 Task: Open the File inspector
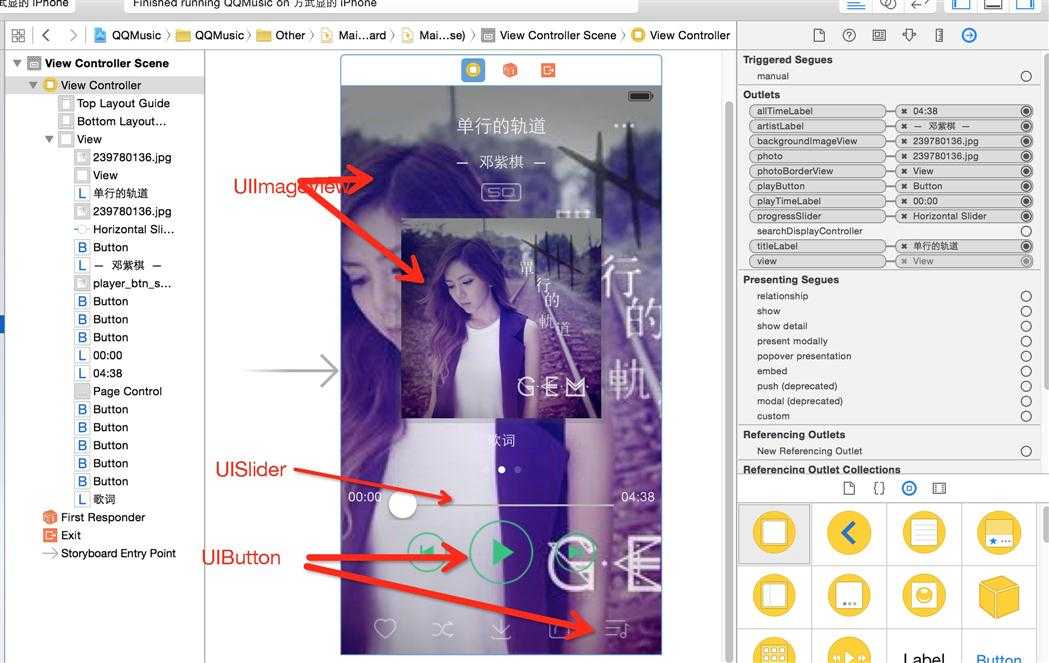pyautogui.click(x=819, y=35)
